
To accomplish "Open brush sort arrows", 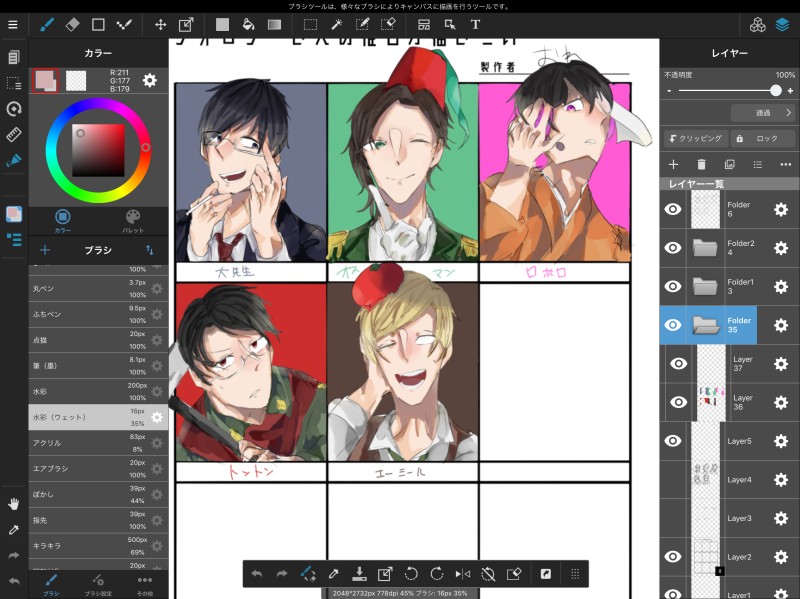I will coord(149,250).
